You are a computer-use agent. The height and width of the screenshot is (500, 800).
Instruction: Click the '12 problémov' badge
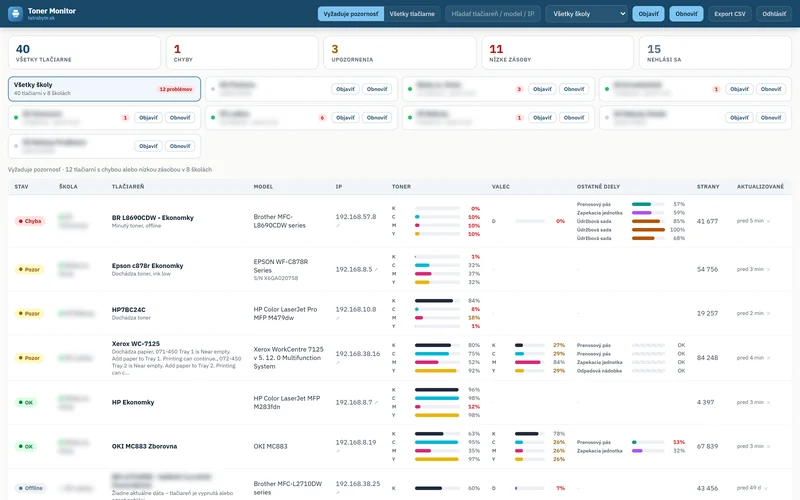tap(176, 89)
